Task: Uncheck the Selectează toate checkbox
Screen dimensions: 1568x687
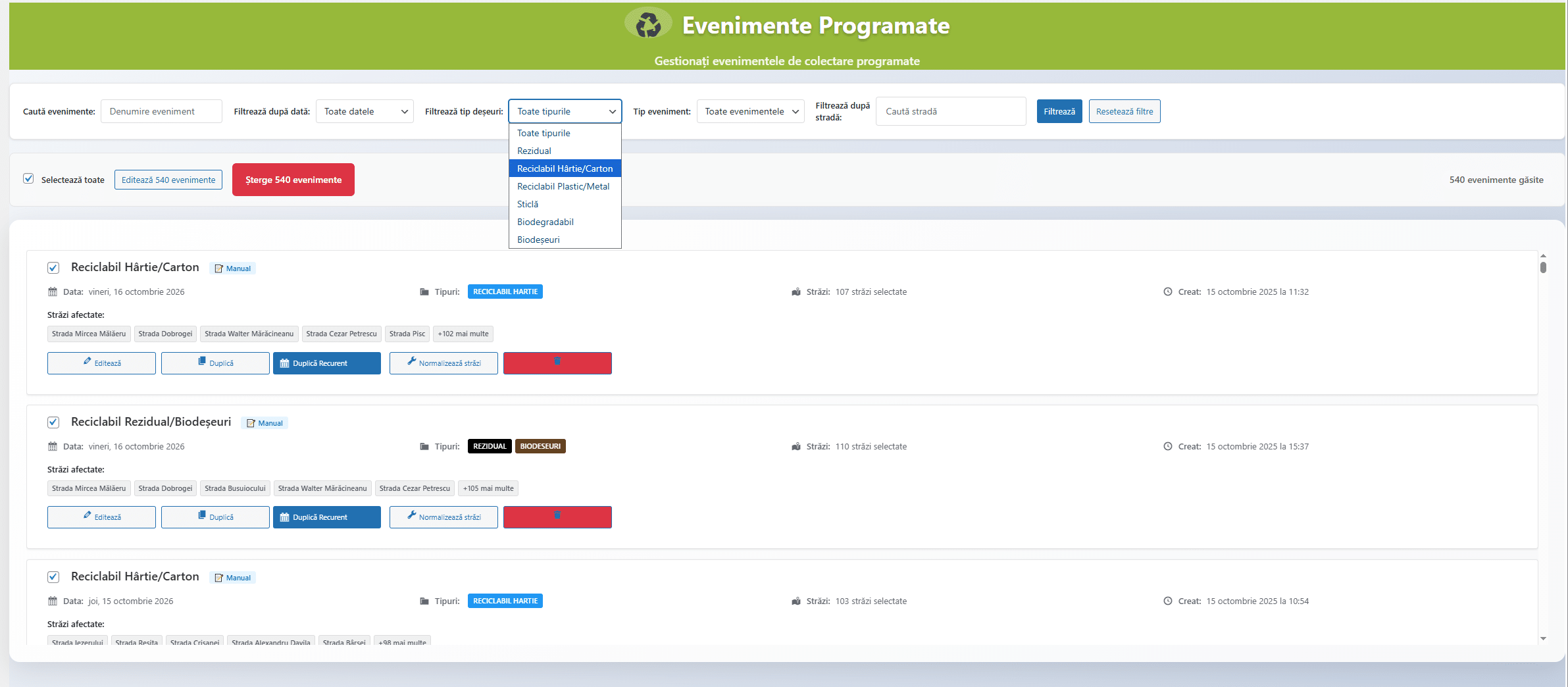Action: coord(28,179)
